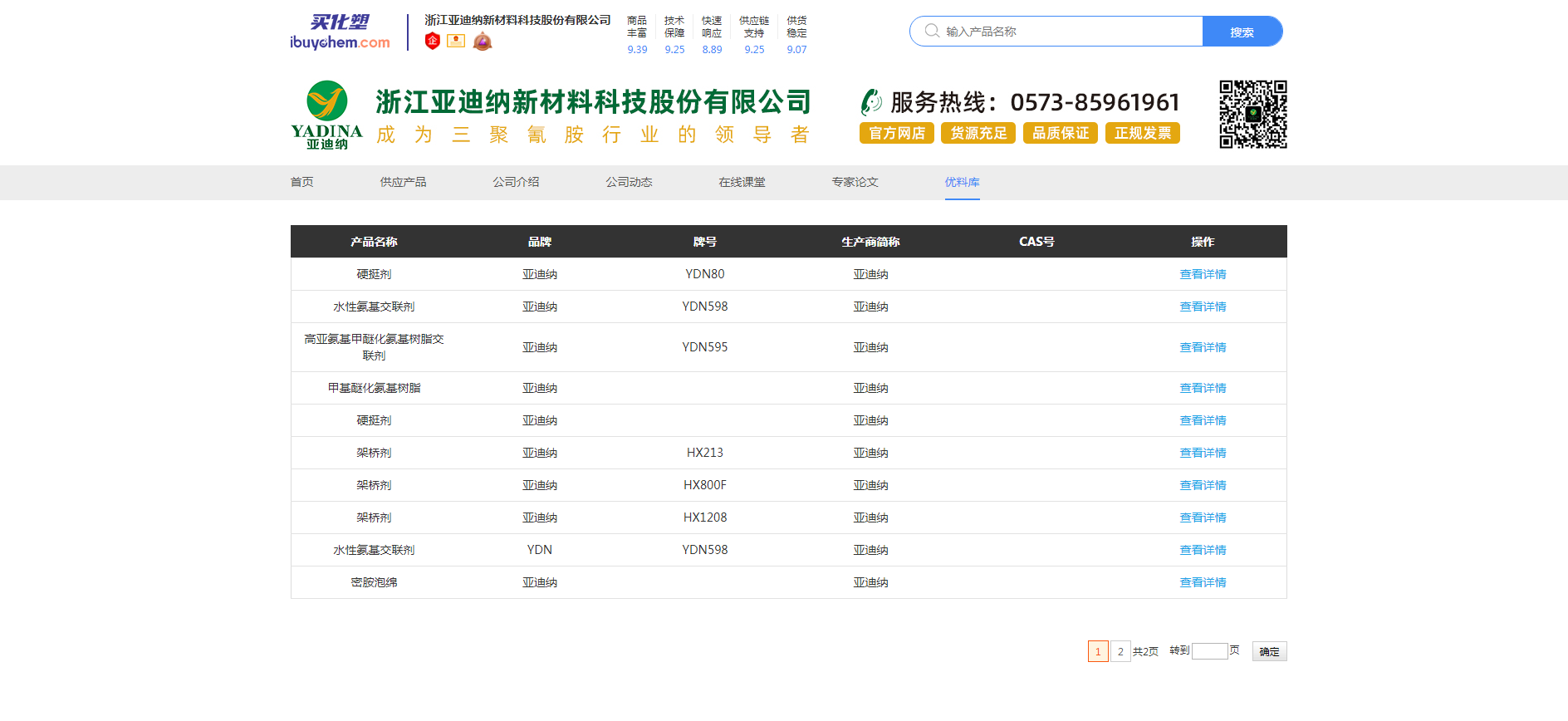
Task: Click the 密胺泡绵 product name
Action: (374, 582)
